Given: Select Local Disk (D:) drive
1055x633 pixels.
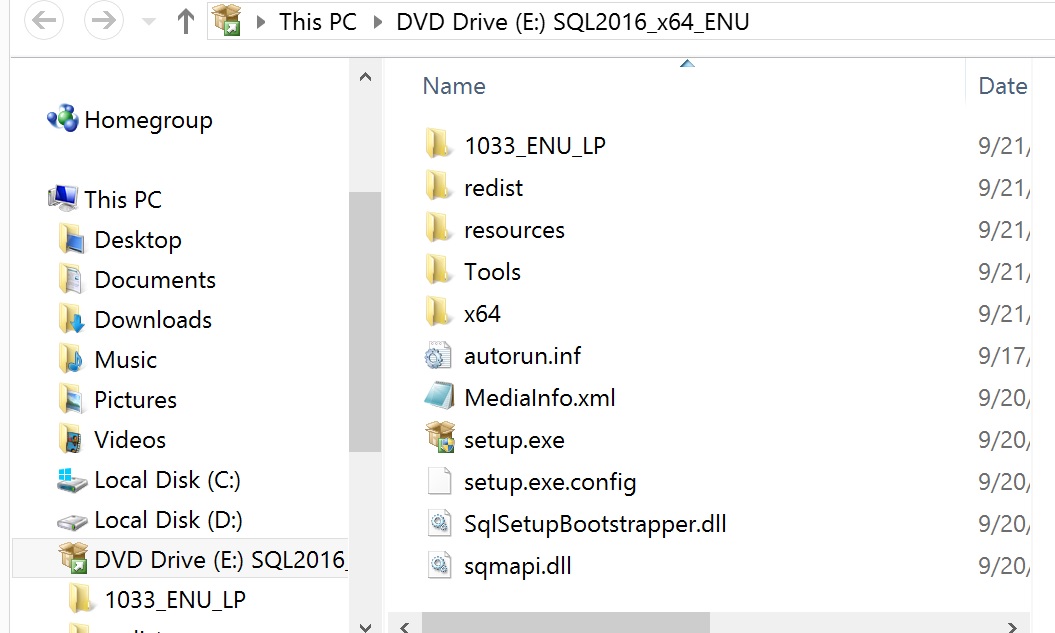Looking at the screenshot, I should pos(149,520).
